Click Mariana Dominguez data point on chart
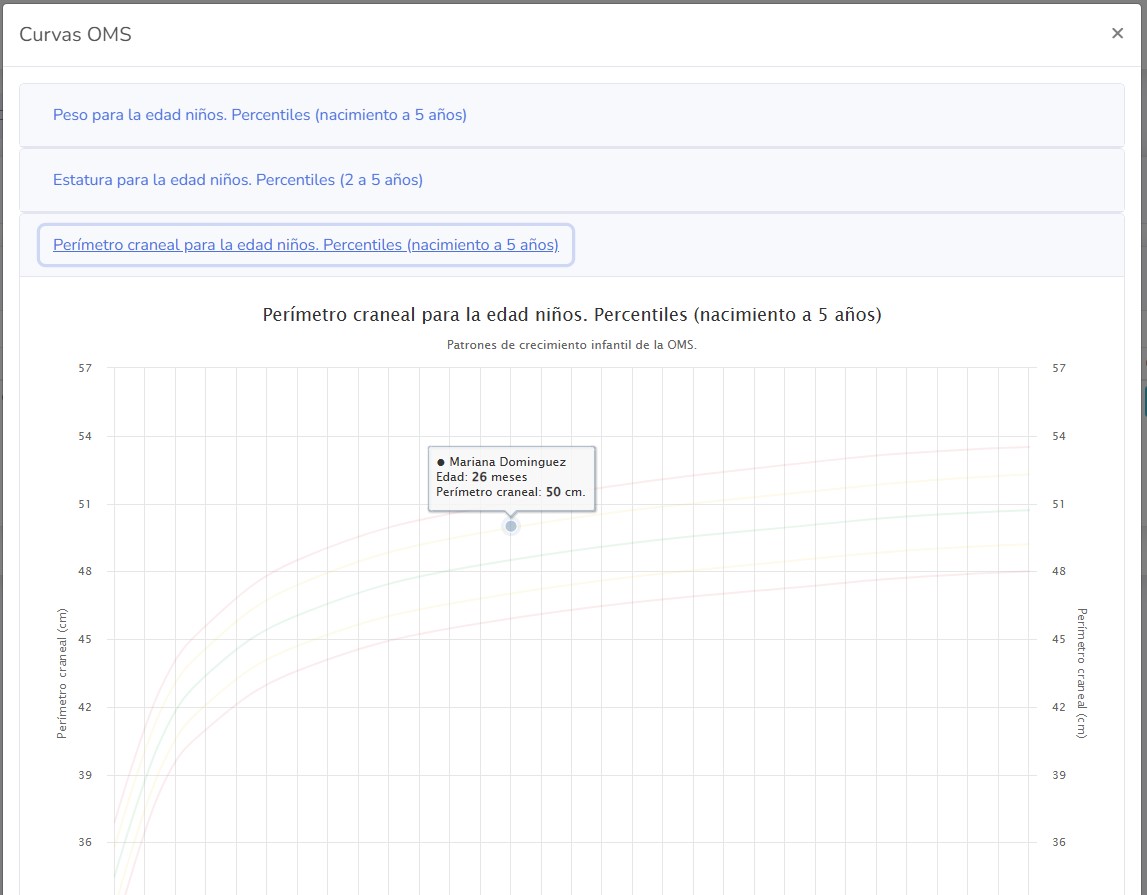The width and height of the screenshot is (1147, 895). [x=511, y=526]
